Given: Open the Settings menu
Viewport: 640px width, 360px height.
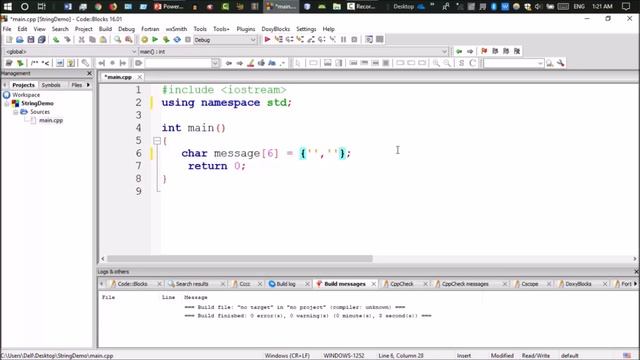Looking at the screenshot, I should 306,29.
